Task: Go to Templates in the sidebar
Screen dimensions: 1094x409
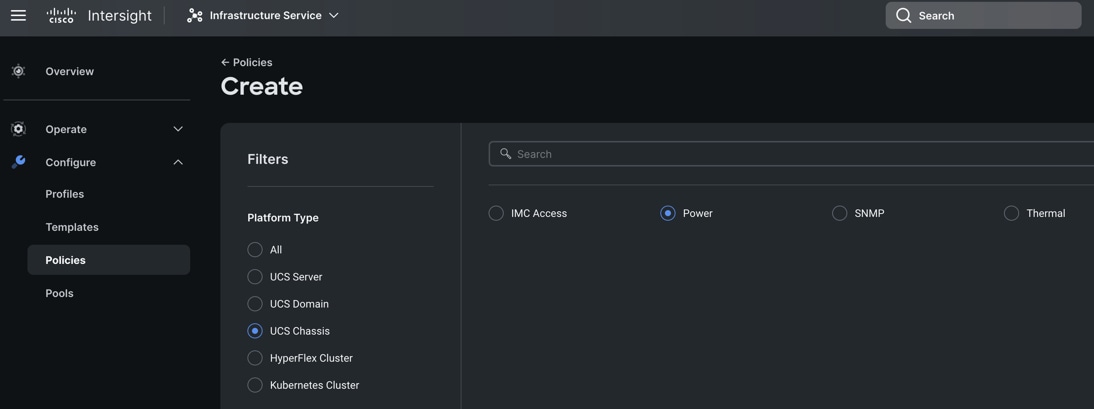Action: pos(72,227)
